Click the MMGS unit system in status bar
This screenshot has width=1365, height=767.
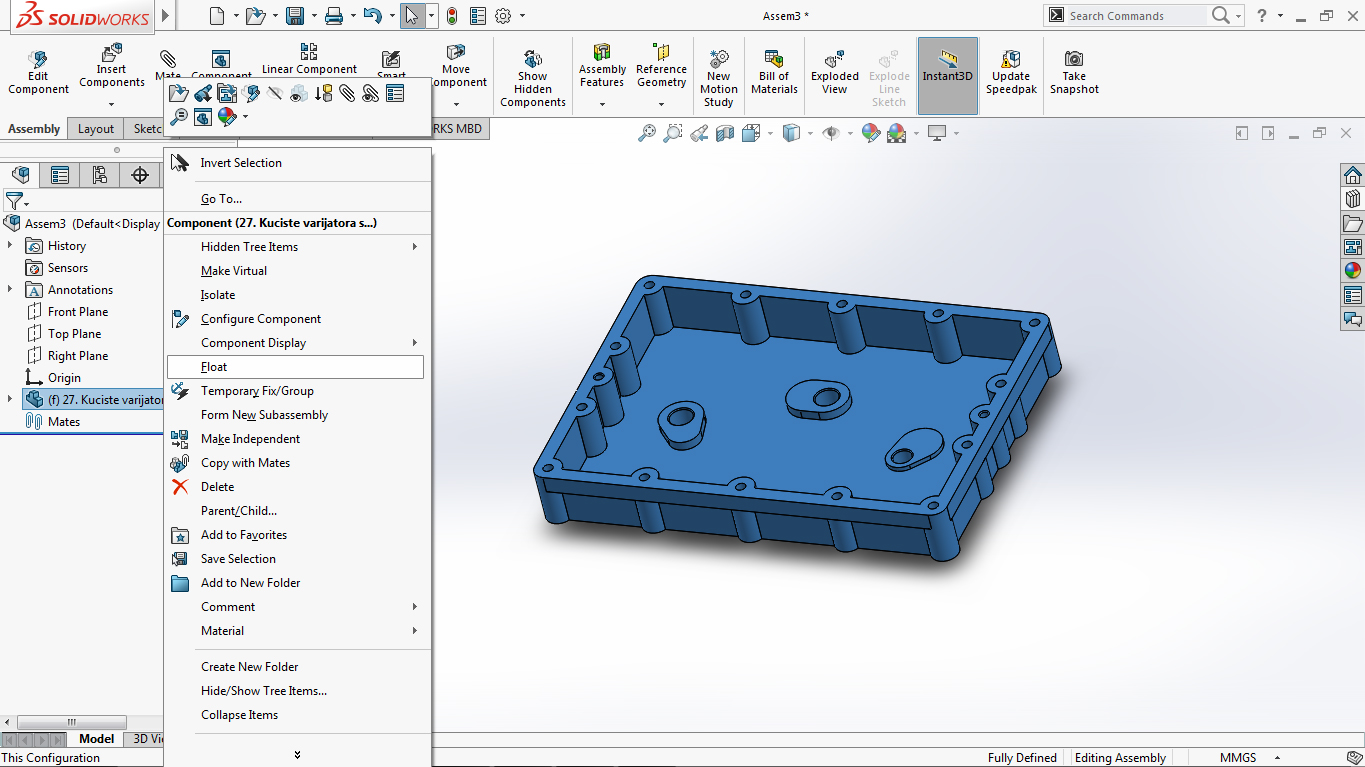(1237, 758)
